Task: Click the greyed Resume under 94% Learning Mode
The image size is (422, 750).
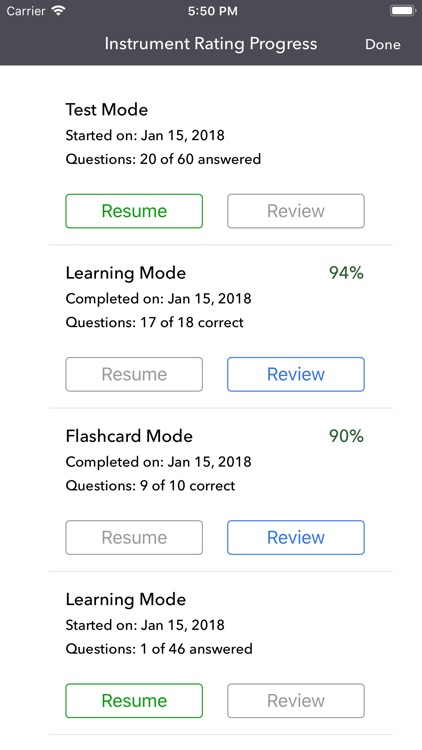Action: point(134,374)
